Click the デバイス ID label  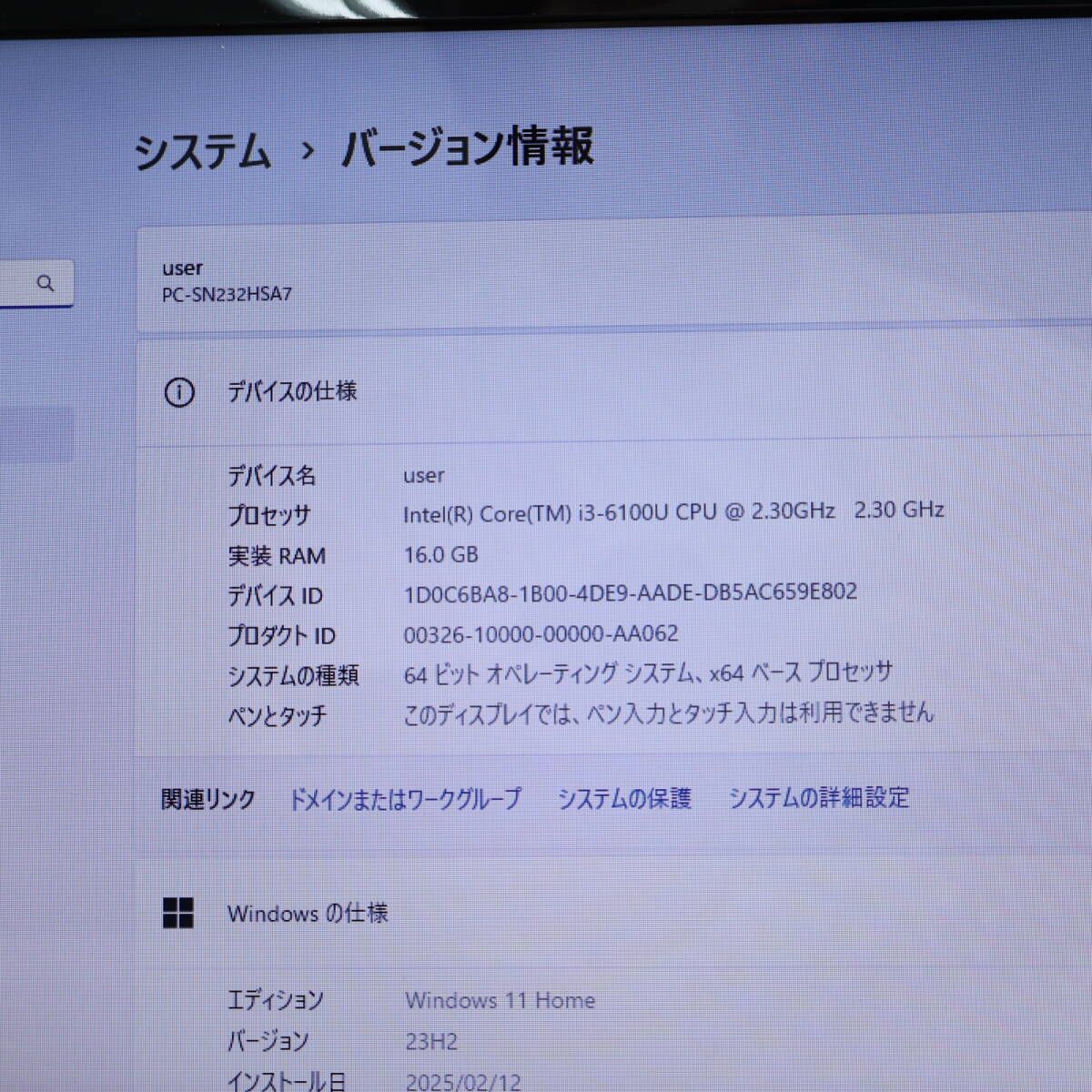click(x=275, y=595)
